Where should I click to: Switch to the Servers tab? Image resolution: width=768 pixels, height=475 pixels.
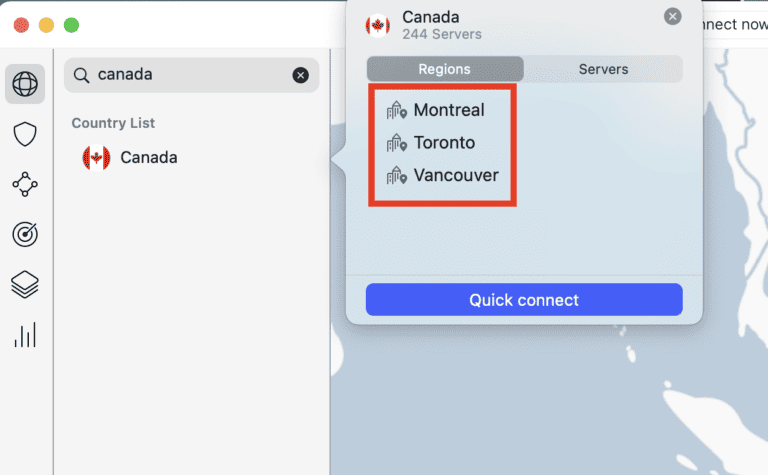[603, 69]
